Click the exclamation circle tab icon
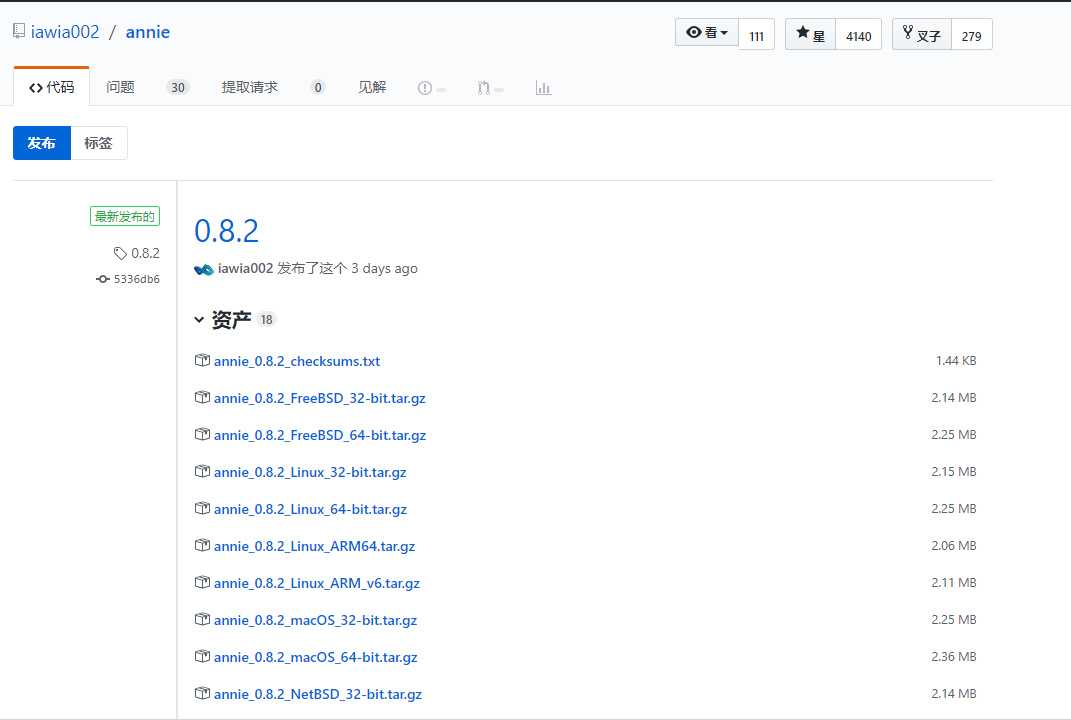Screen dimensions: 1071x720 pyautogui.click(x=425, y=88)
